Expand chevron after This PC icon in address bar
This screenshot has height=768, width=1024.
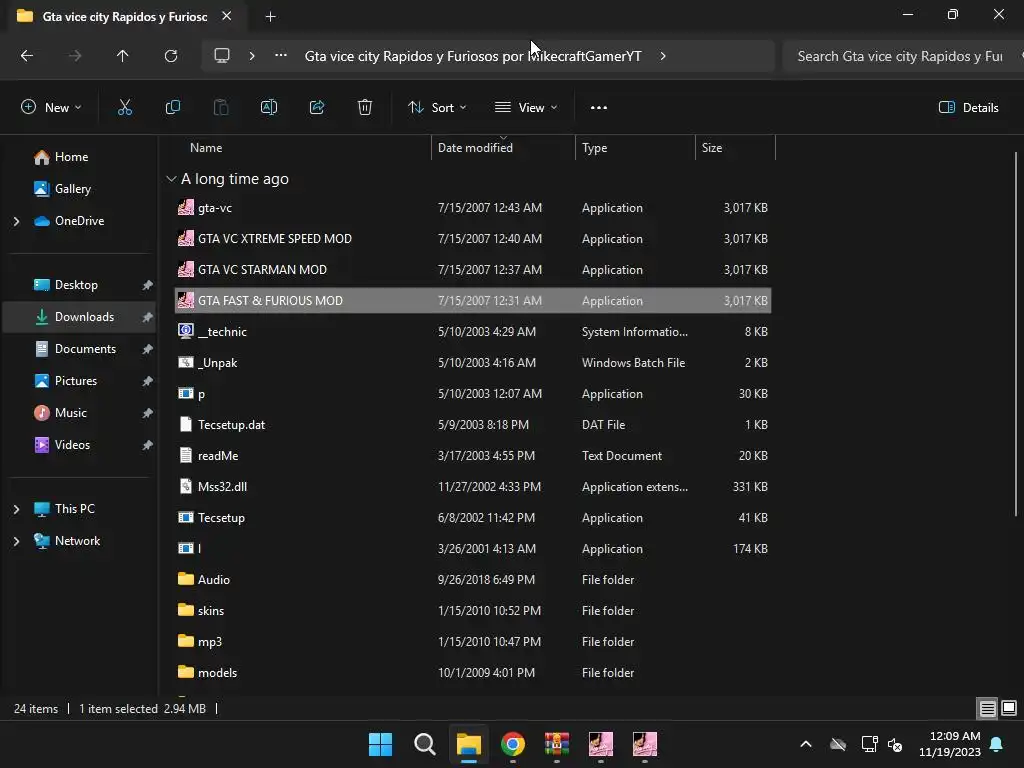coord(252,56)
